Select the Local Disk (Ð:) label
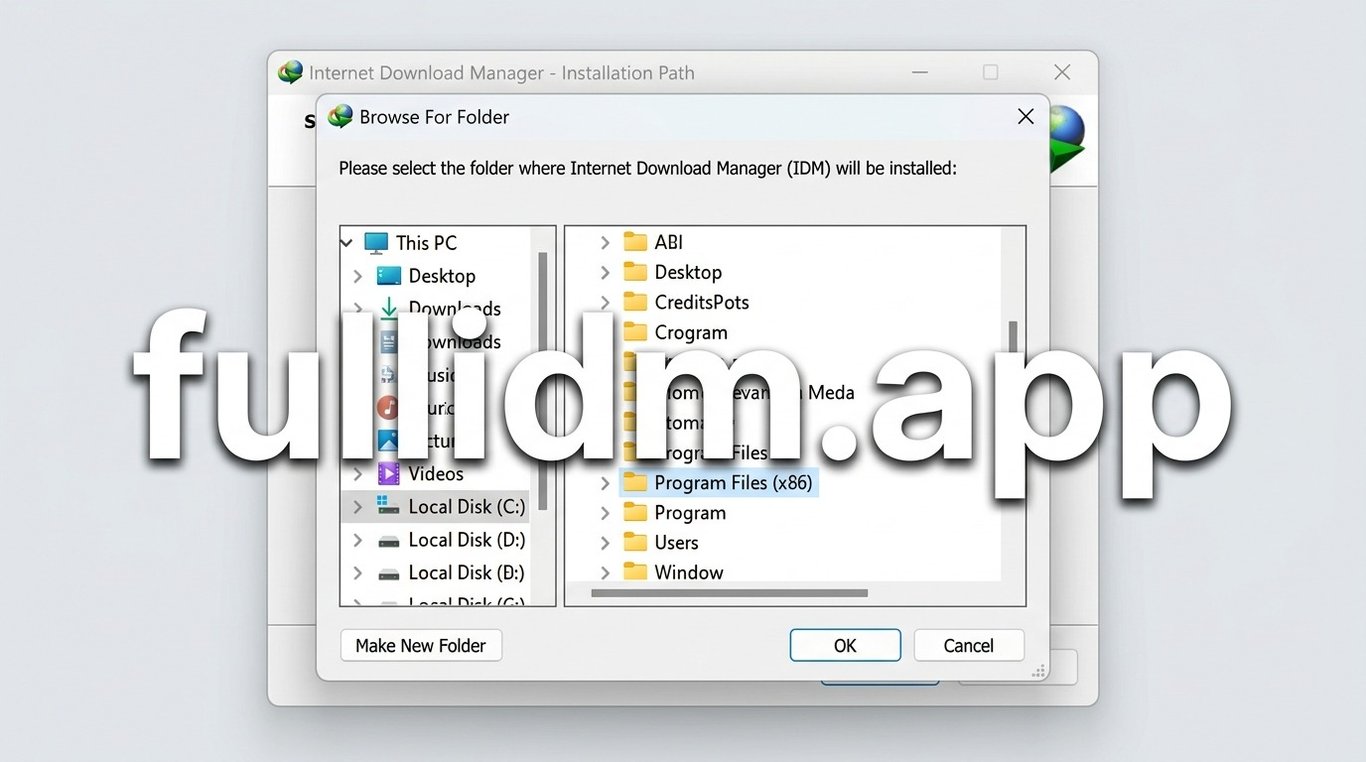Image resolution: width=1366 pixels, height=762 pixels. coord(466,573)
